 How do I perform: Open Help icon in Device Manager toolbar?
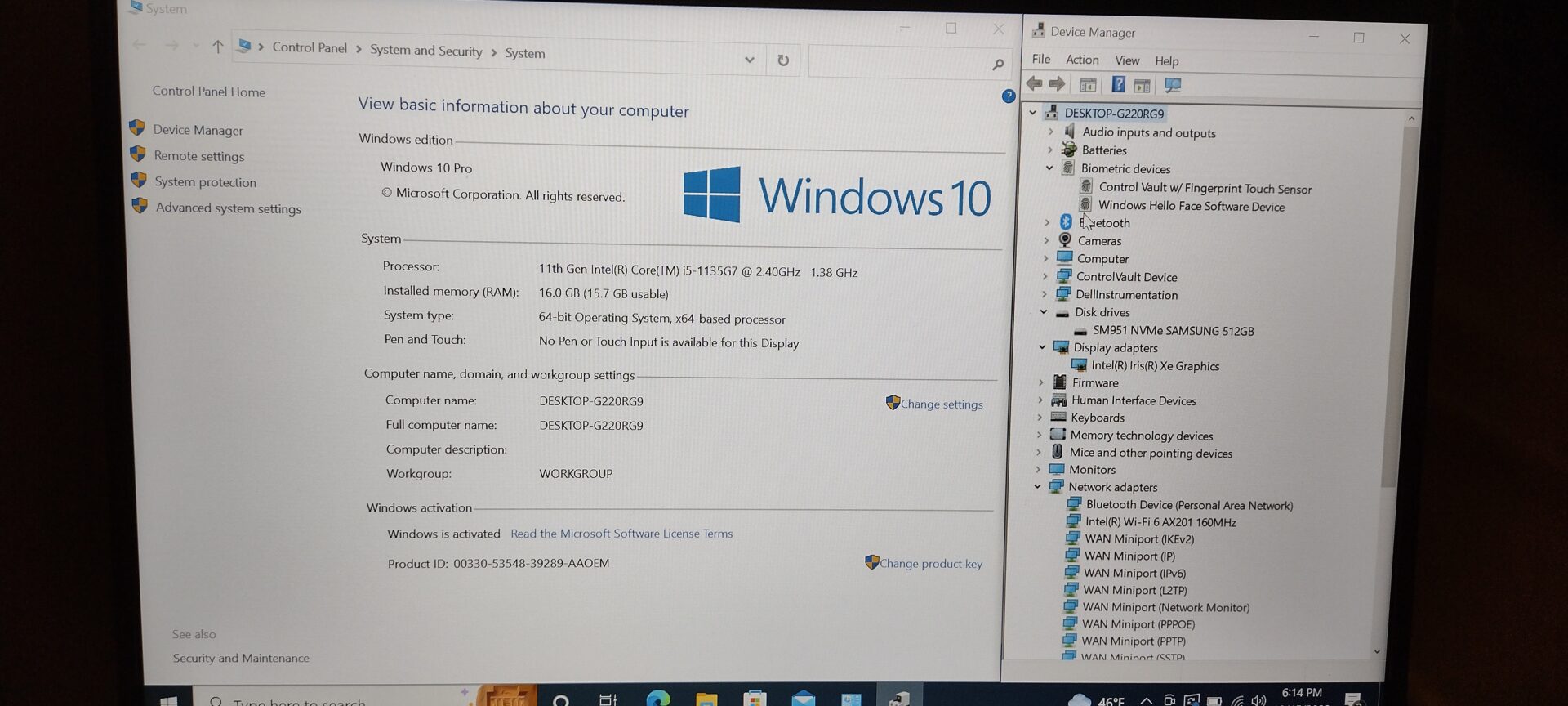tap(1119, 84)
